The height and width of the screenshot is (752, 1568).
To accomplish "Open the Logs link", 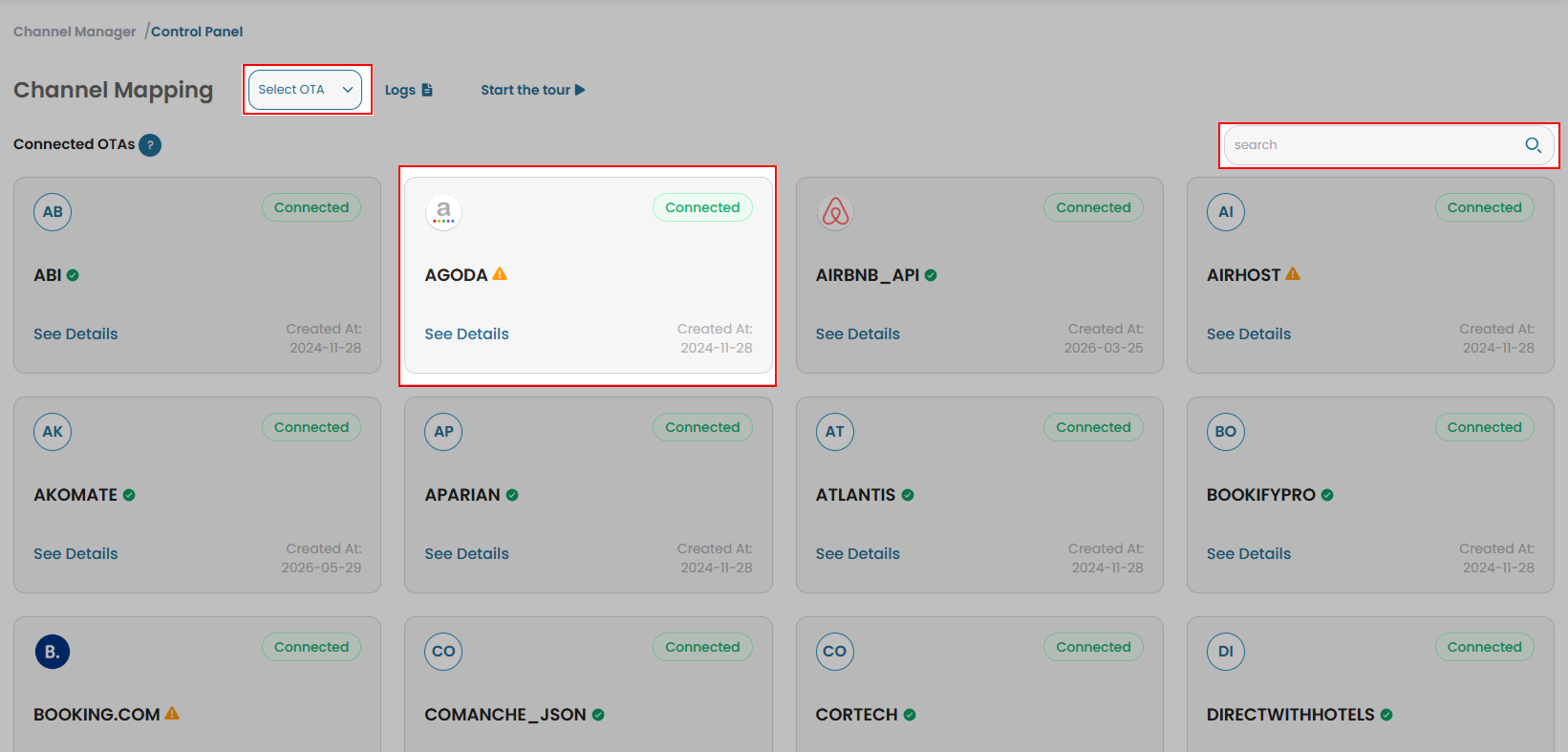I will click(409, 90).
